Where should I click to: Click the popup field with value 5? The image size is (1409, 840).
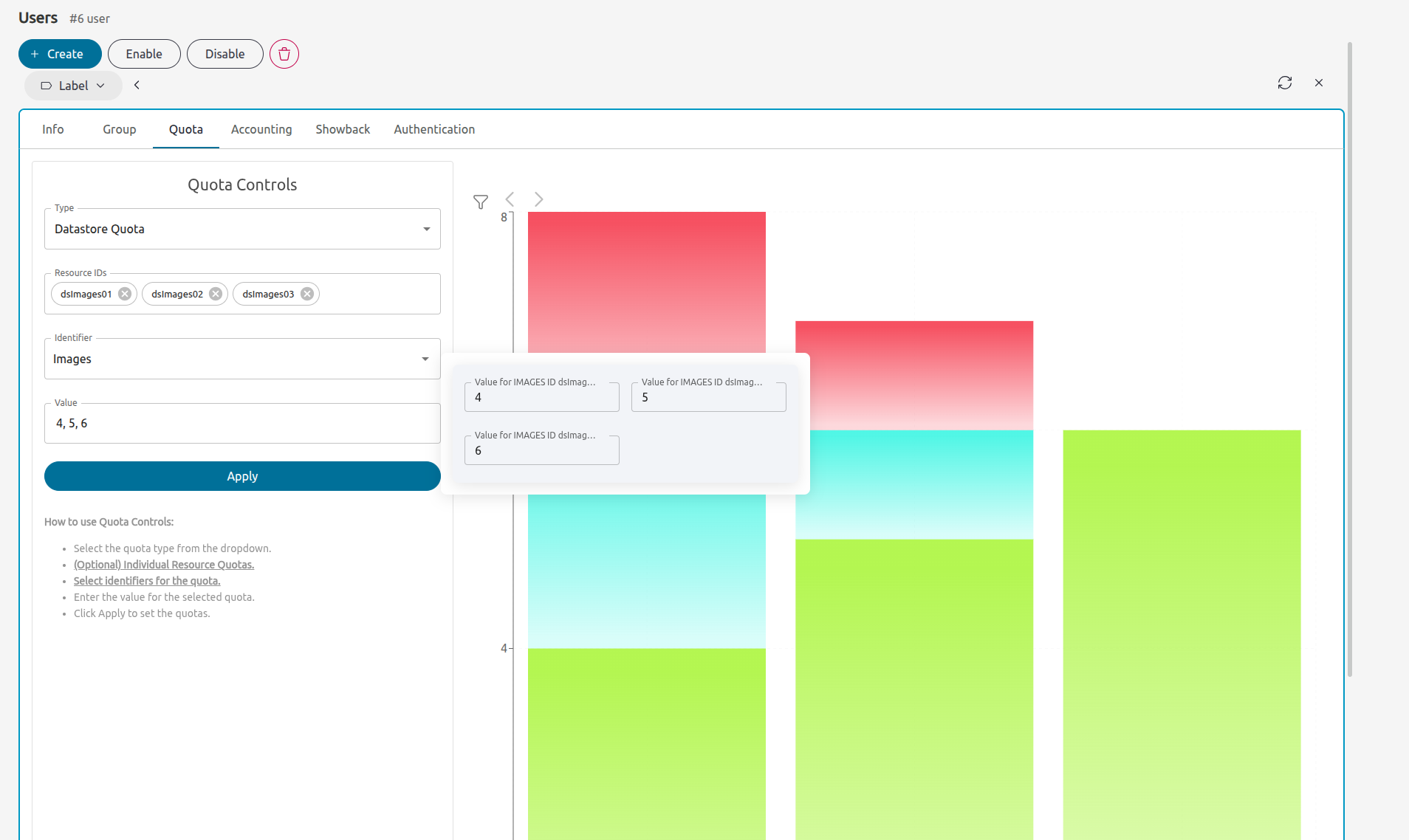point(709,397)
